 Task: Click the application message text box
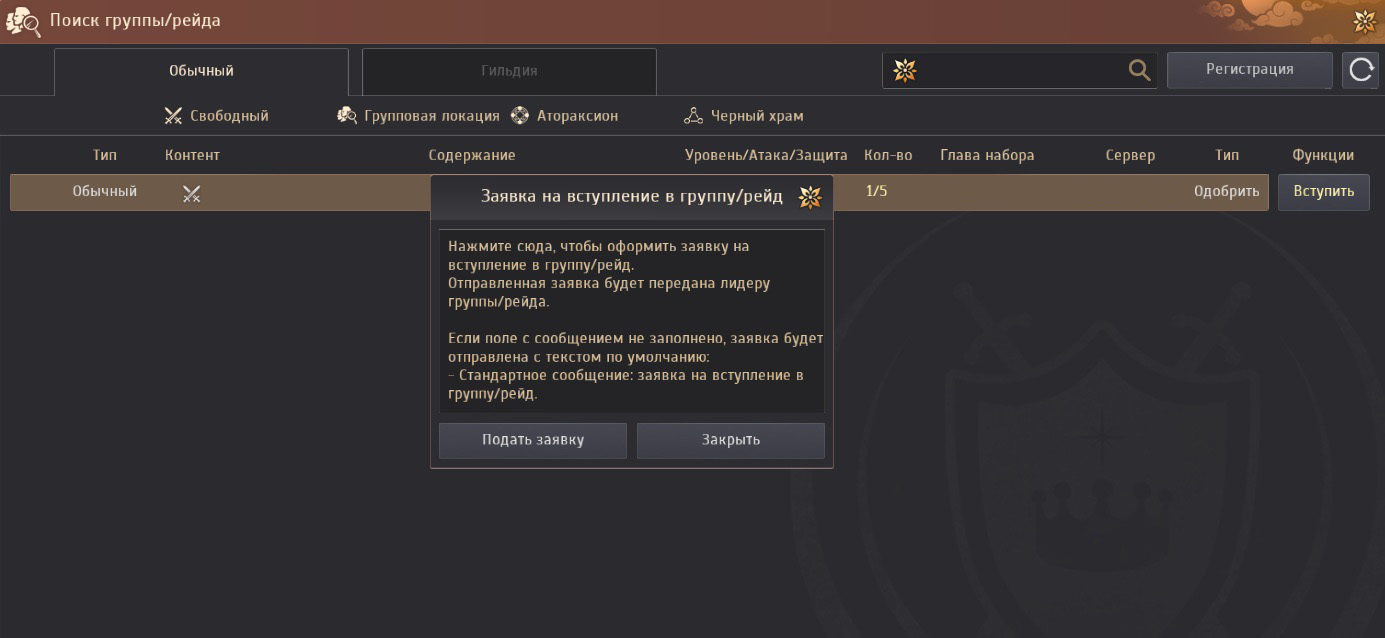(x=631, y=320)
